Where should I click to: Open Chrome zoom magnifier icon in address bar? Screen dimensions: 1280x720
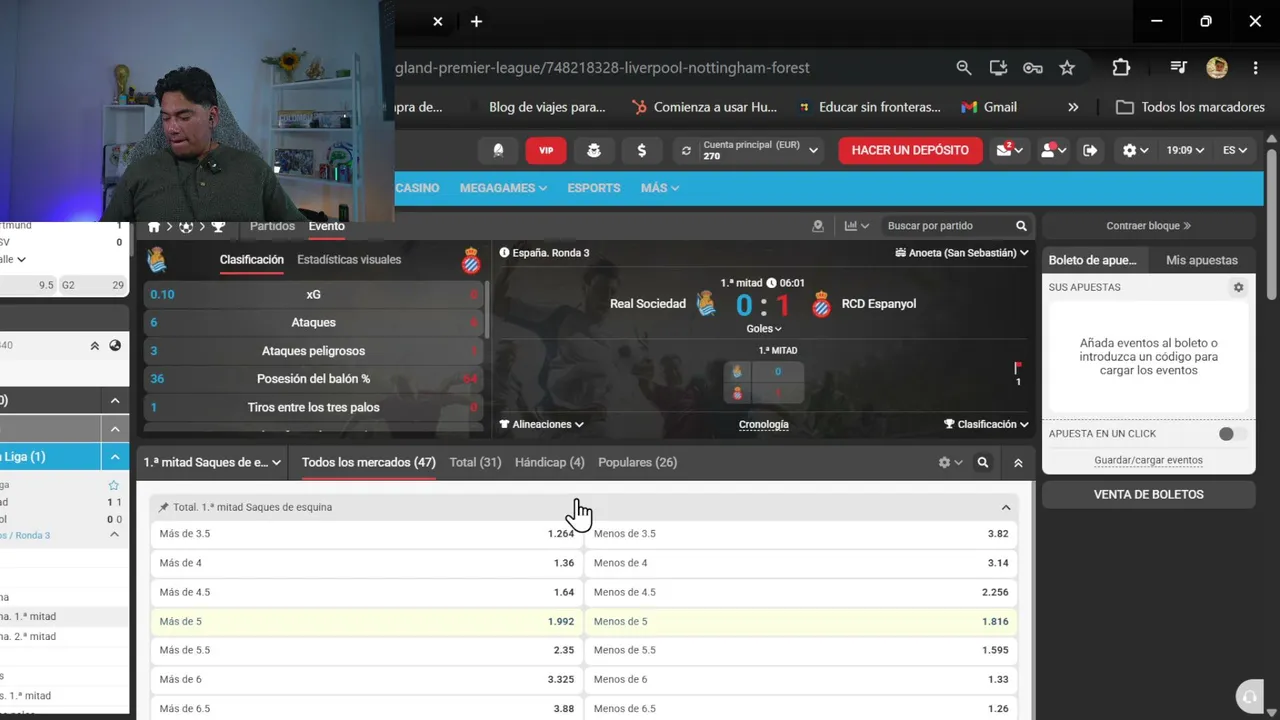click(963, 68)
